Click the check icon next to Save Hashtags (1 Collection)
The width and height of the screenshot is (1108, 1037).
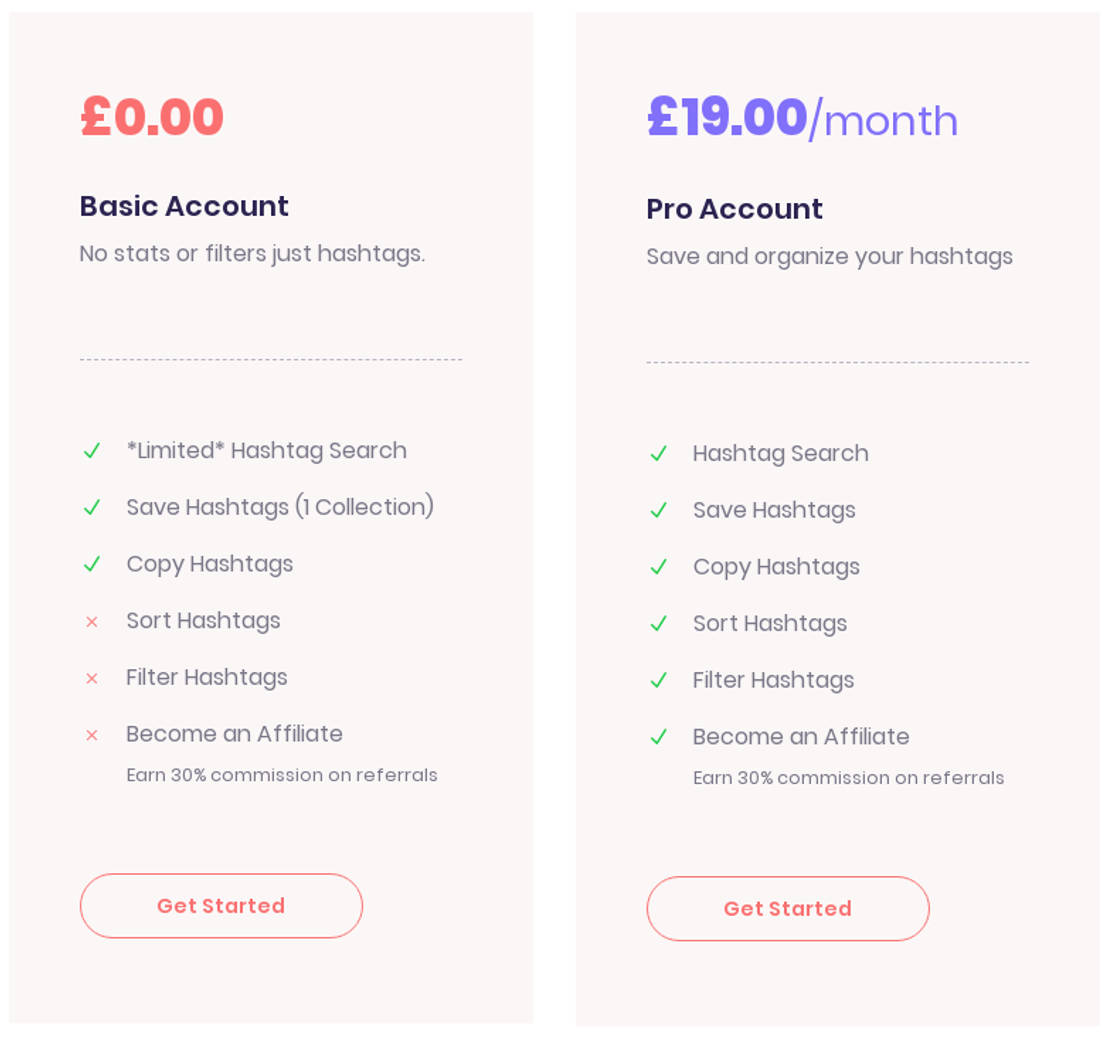pos(92,507)
